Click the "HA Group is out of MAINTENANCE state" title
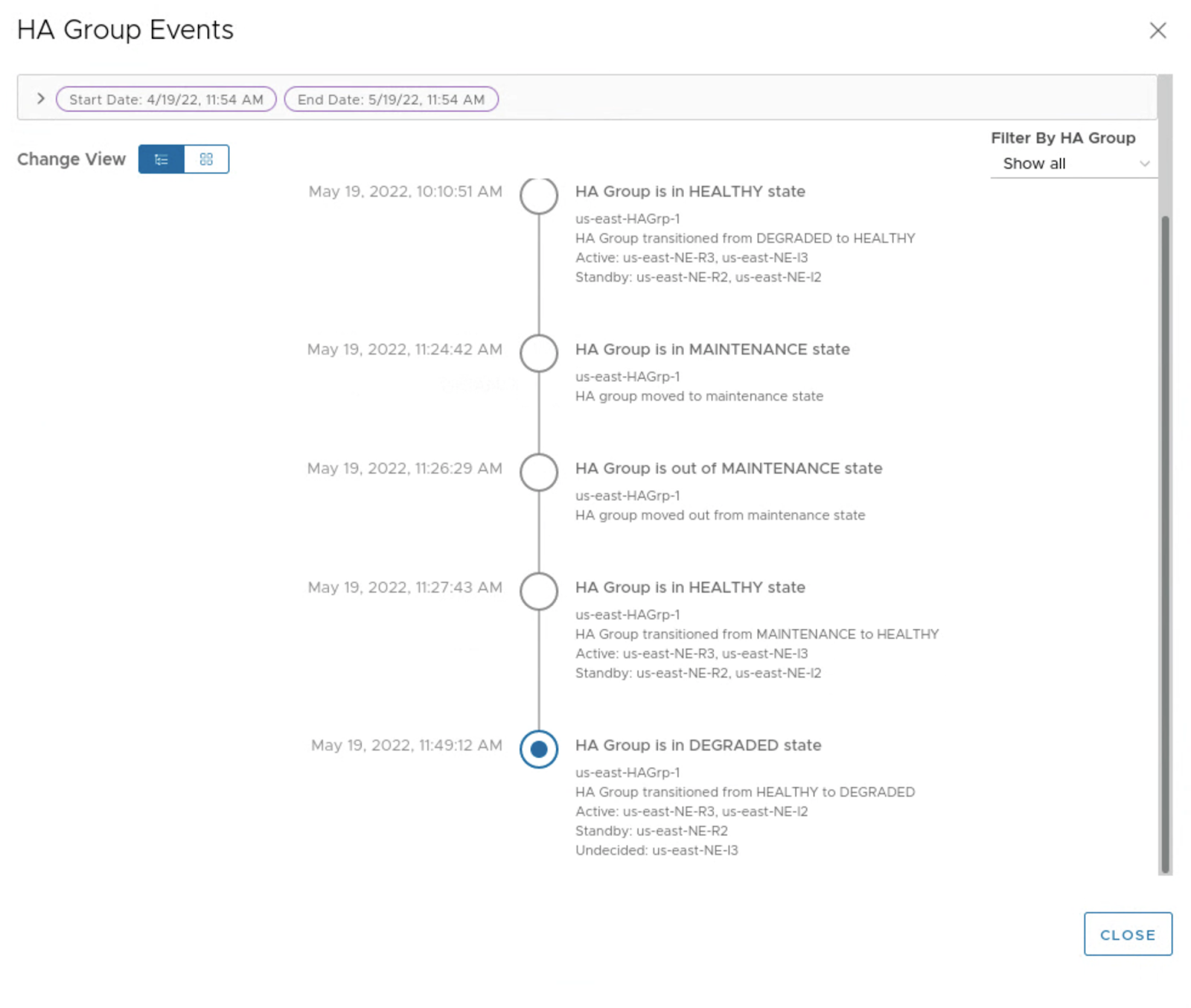The width and height of the screenshot is (1191, 1008). pyautogui.click(x=728, y=468)
